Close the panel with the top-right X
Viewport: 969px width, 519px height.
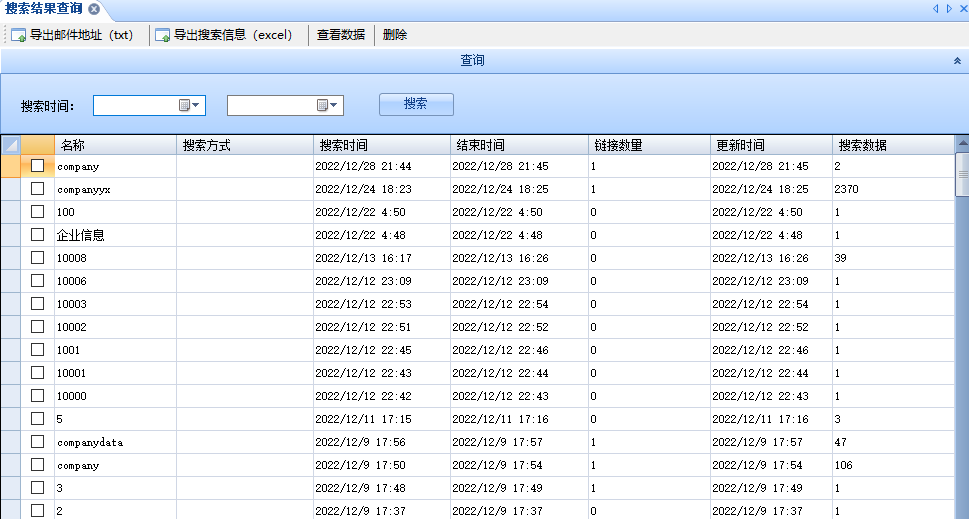(x=961, y=9)
